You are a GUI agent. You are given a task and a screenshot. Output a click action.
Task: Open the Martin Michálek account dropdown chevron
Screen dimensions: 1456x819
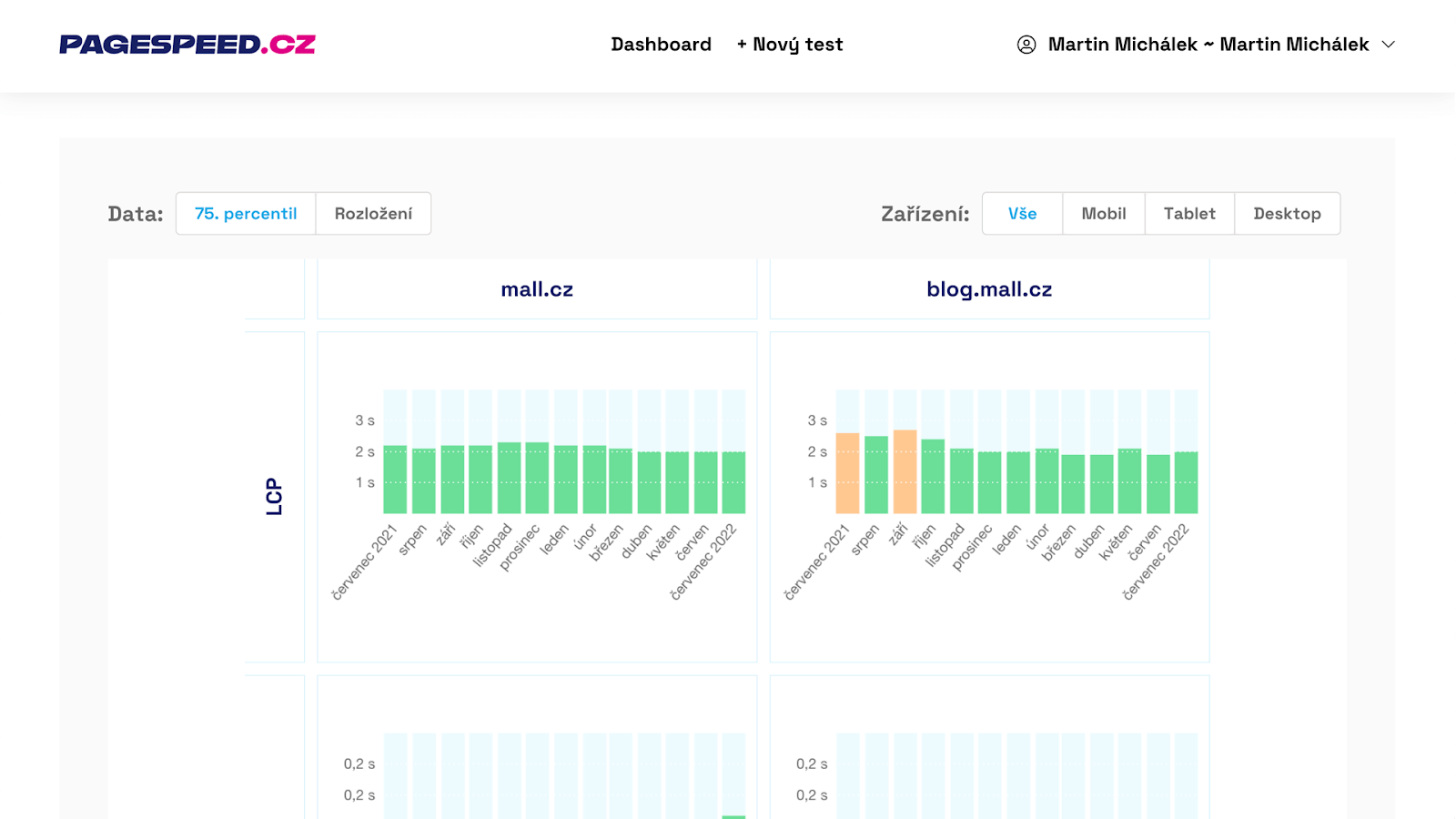pos(1390,44)
